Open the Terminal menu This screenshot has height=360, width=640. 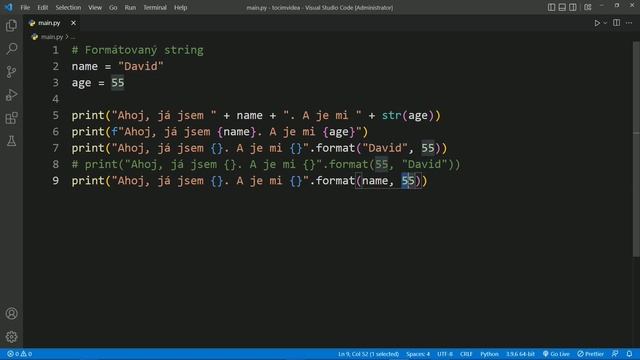[x=155, y=7]
